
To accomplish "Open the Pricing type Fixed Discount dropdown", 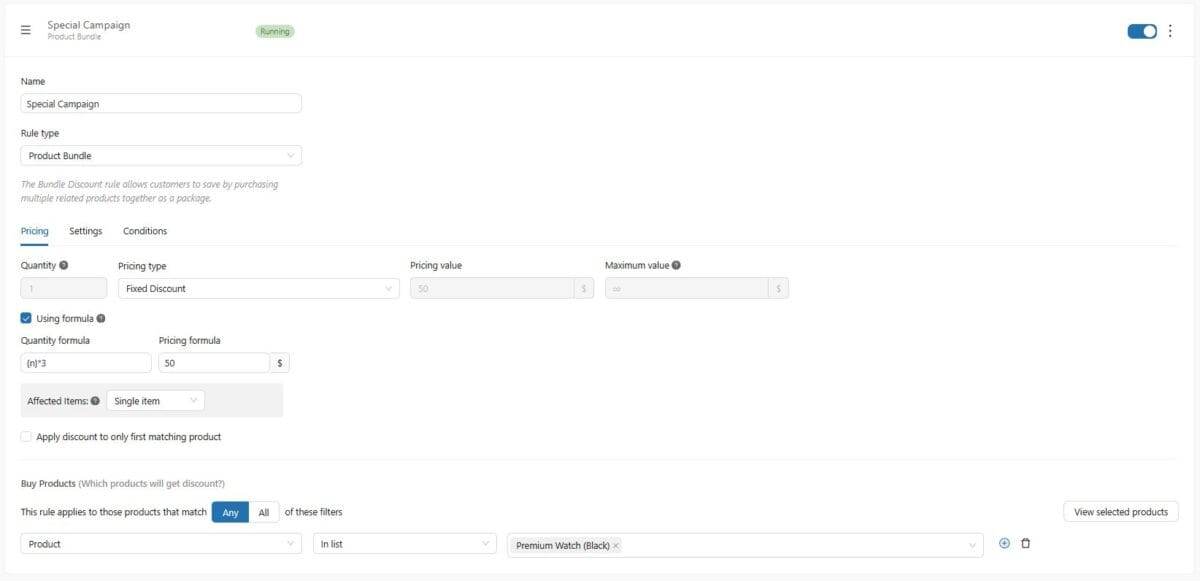I will [x=259, y=288].
